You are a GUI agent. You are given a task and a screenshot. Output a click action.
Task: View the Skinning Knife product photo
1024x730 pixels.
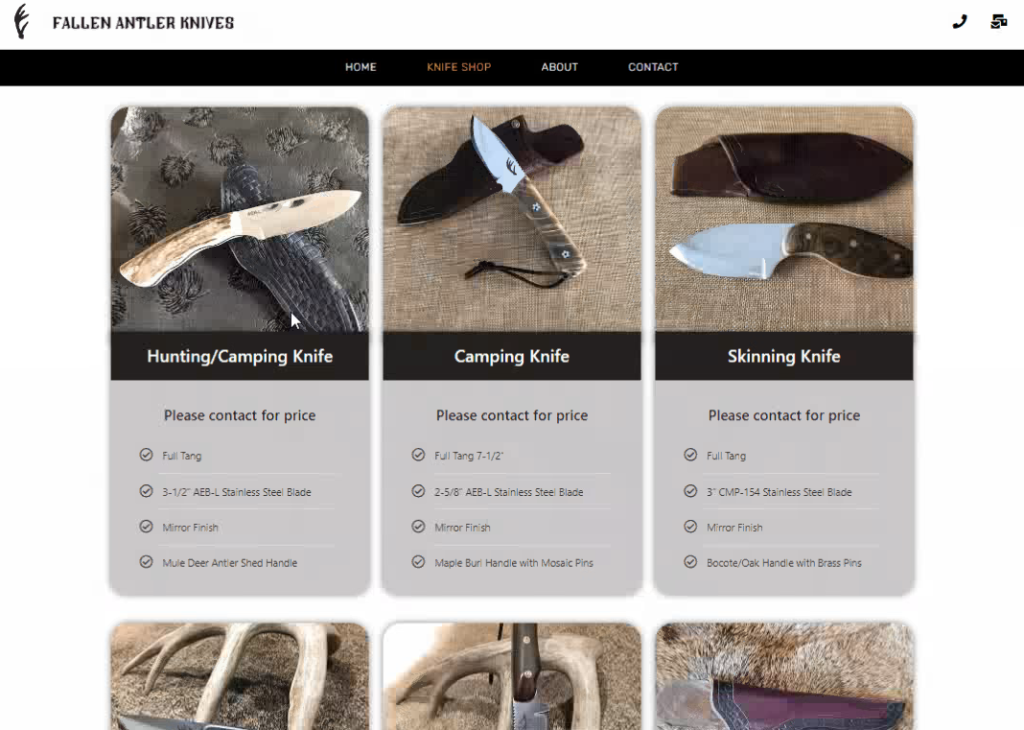point(784,220)
